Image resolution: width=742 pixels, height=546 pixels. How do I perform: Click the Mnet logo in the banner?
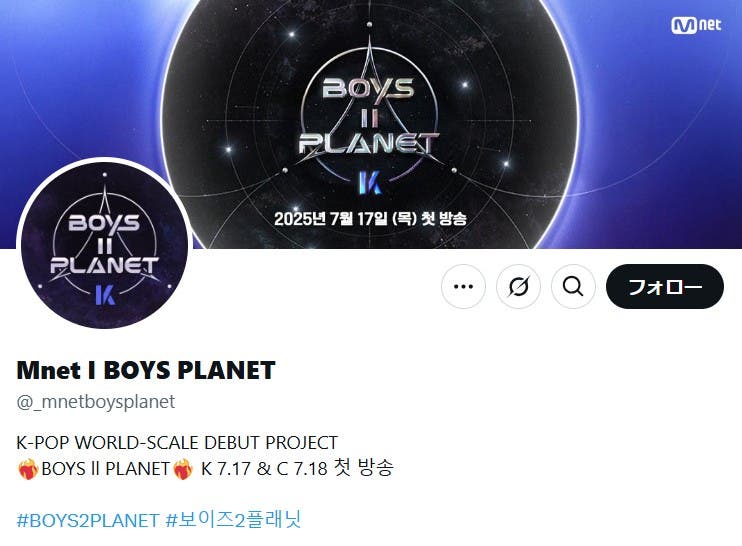[696, 25]
